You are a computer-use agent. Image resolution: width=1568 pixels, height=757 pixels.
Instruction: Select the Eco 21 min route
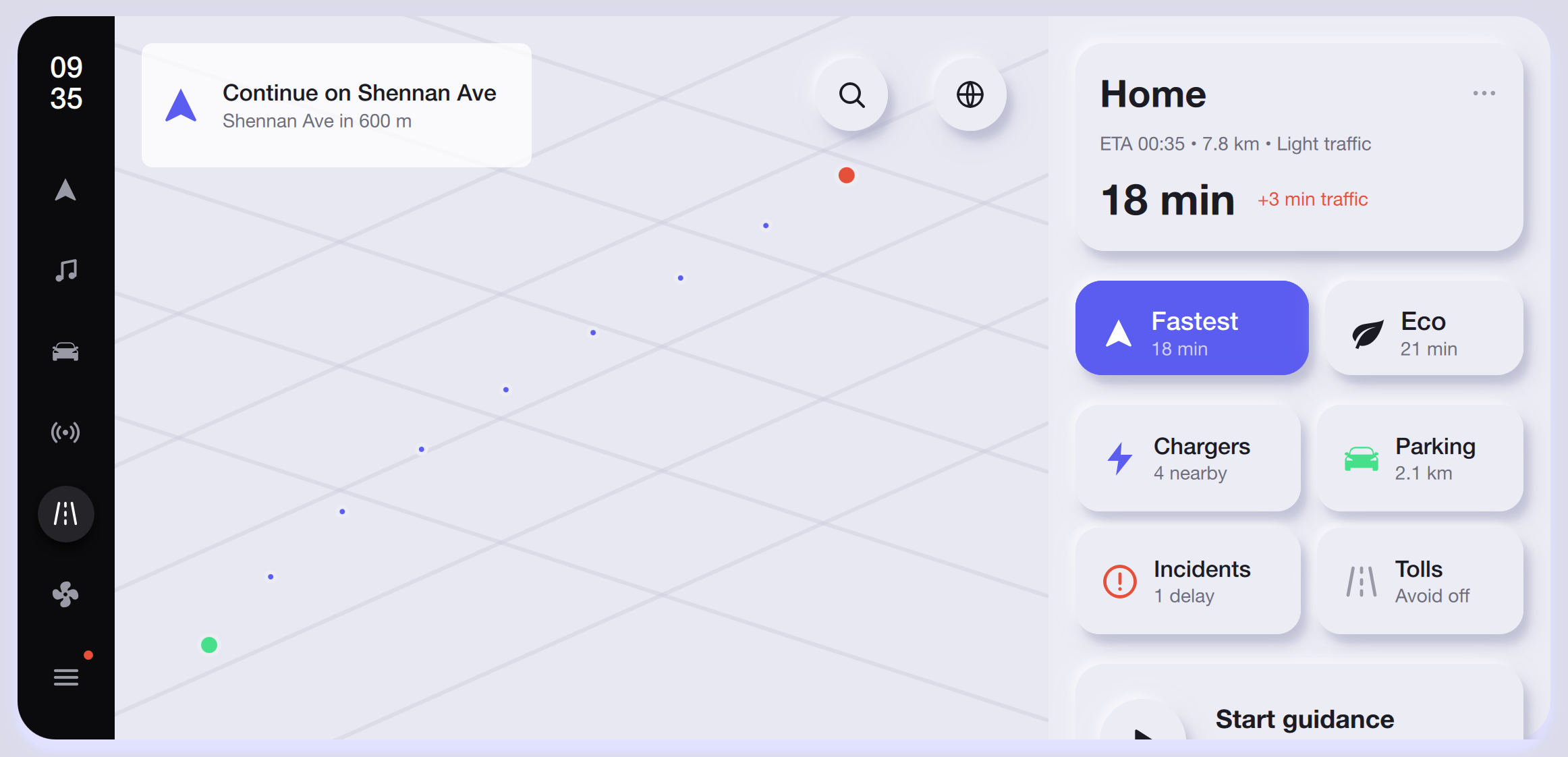tap(1424, 328)
